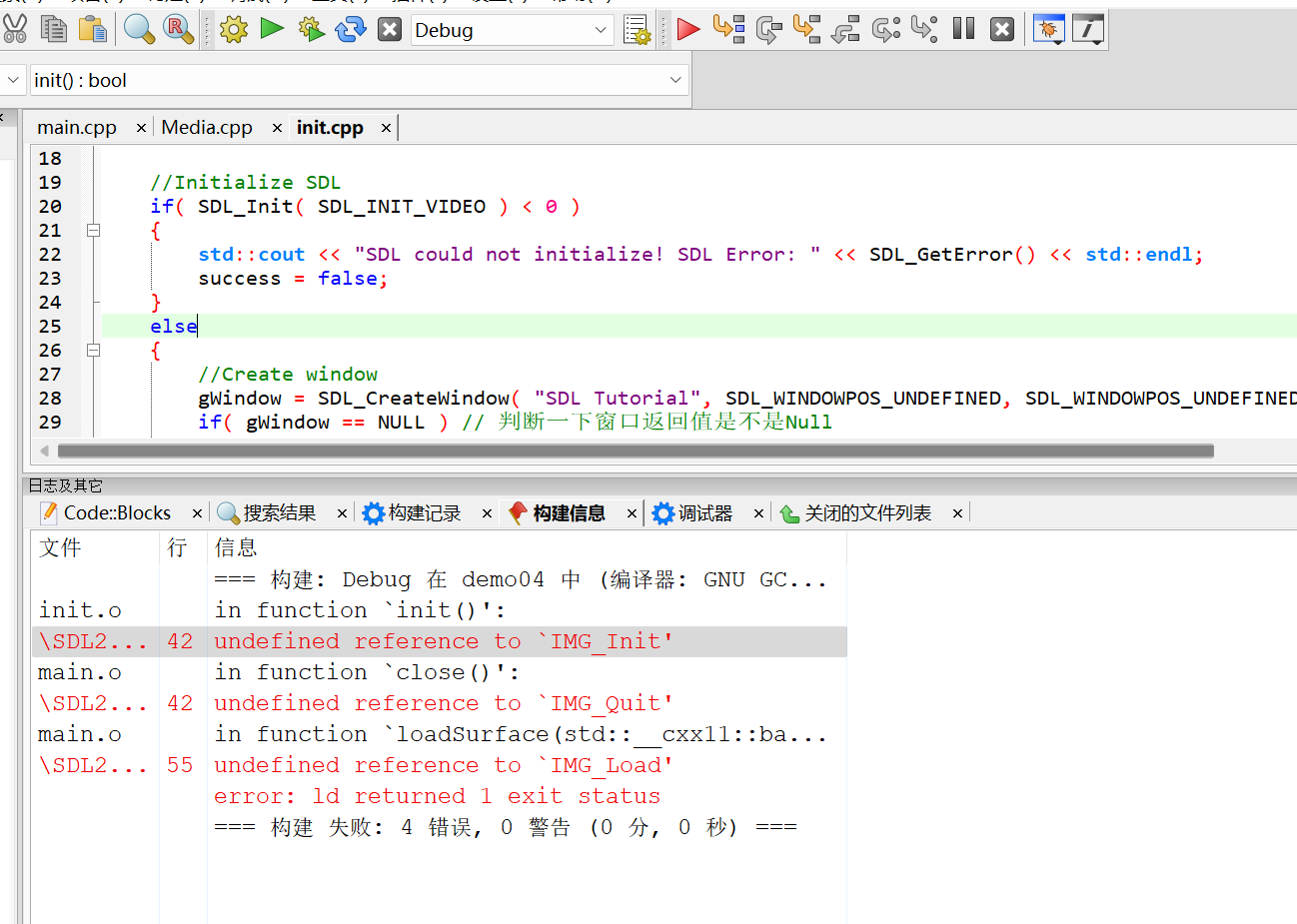Run the program with the green play icon

(272, 28)
